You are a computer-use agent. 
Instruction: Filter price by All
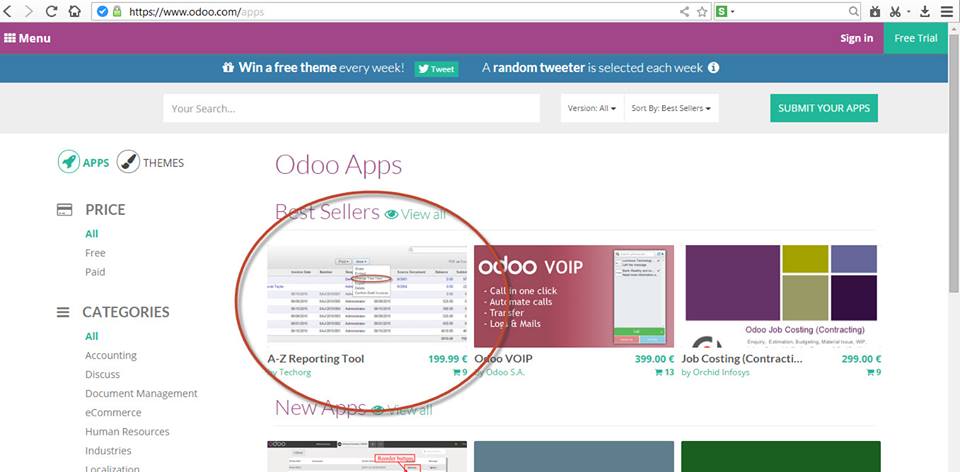(92, 234)
